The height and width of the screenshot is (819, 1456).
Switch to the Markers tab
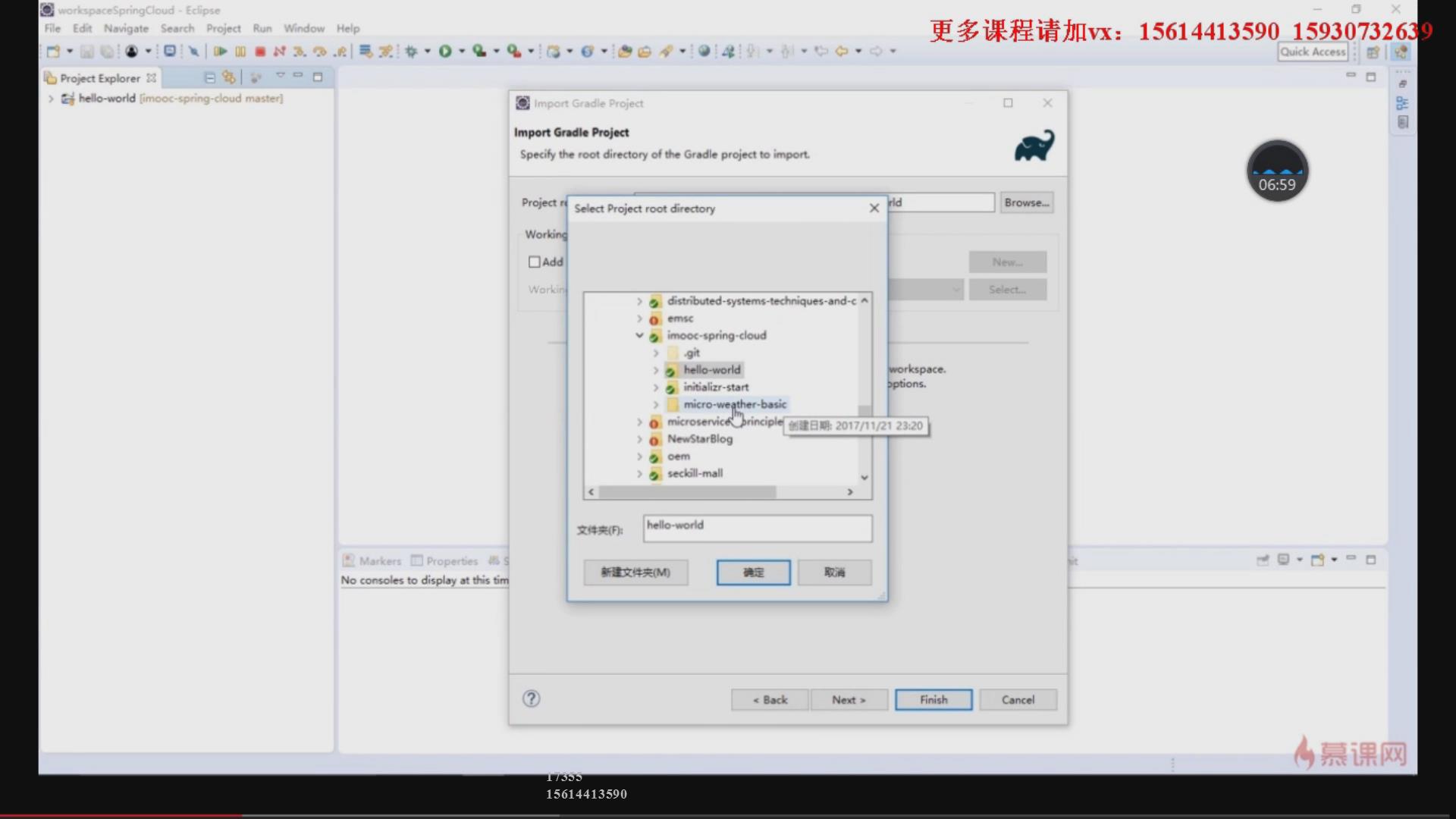pos(379,561)
